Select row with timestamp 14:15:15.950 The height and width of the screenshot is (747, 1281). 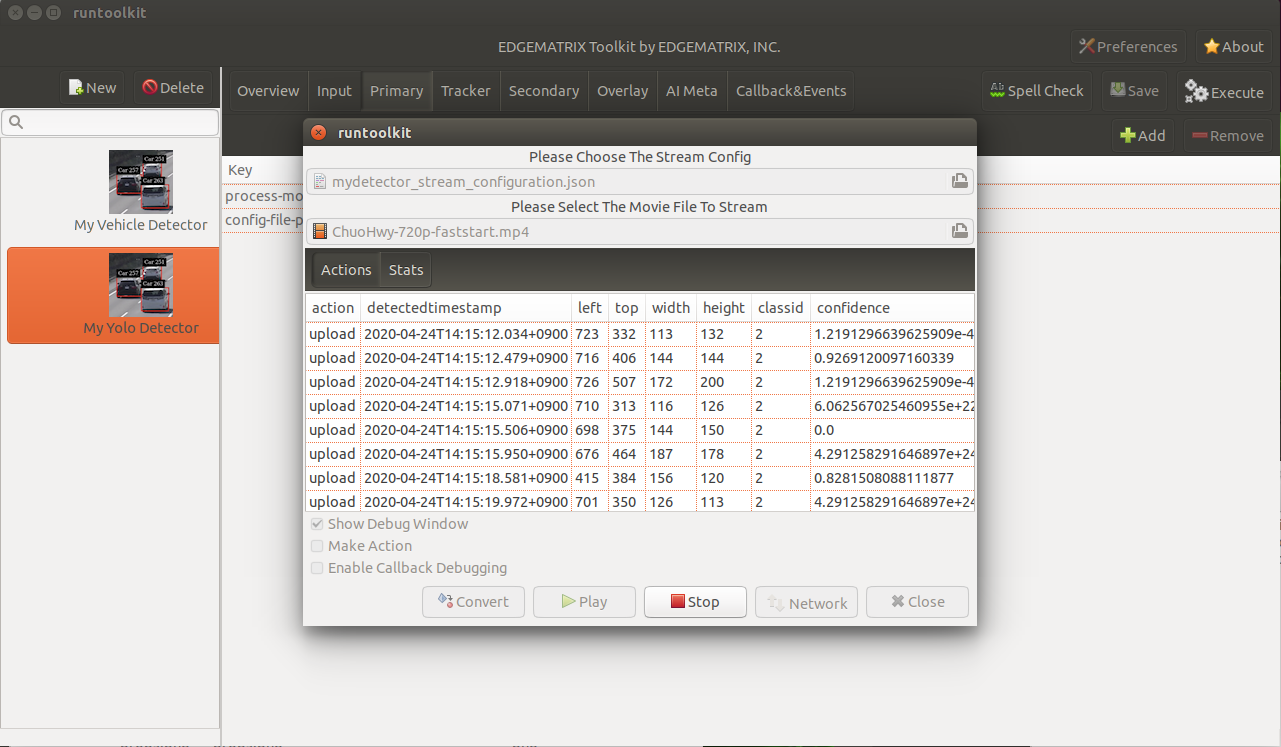pyautogui.click(x=640, y=454)
